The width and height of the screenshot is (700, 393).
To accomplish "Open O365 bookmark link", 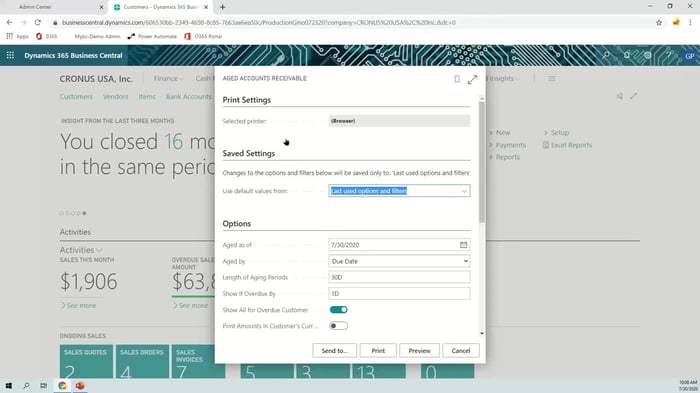I will click(x=46, y=36).
